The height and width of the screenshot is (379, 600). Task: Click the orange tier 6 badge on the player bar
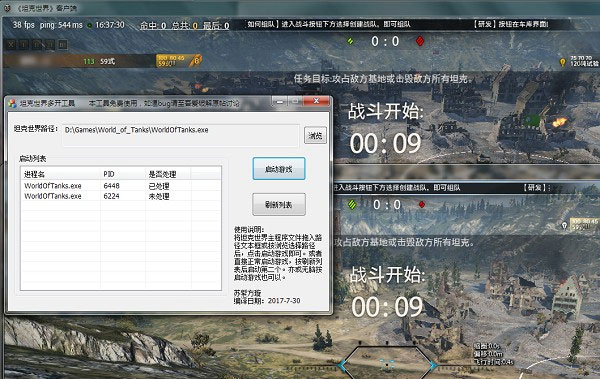tap(196, 60)
